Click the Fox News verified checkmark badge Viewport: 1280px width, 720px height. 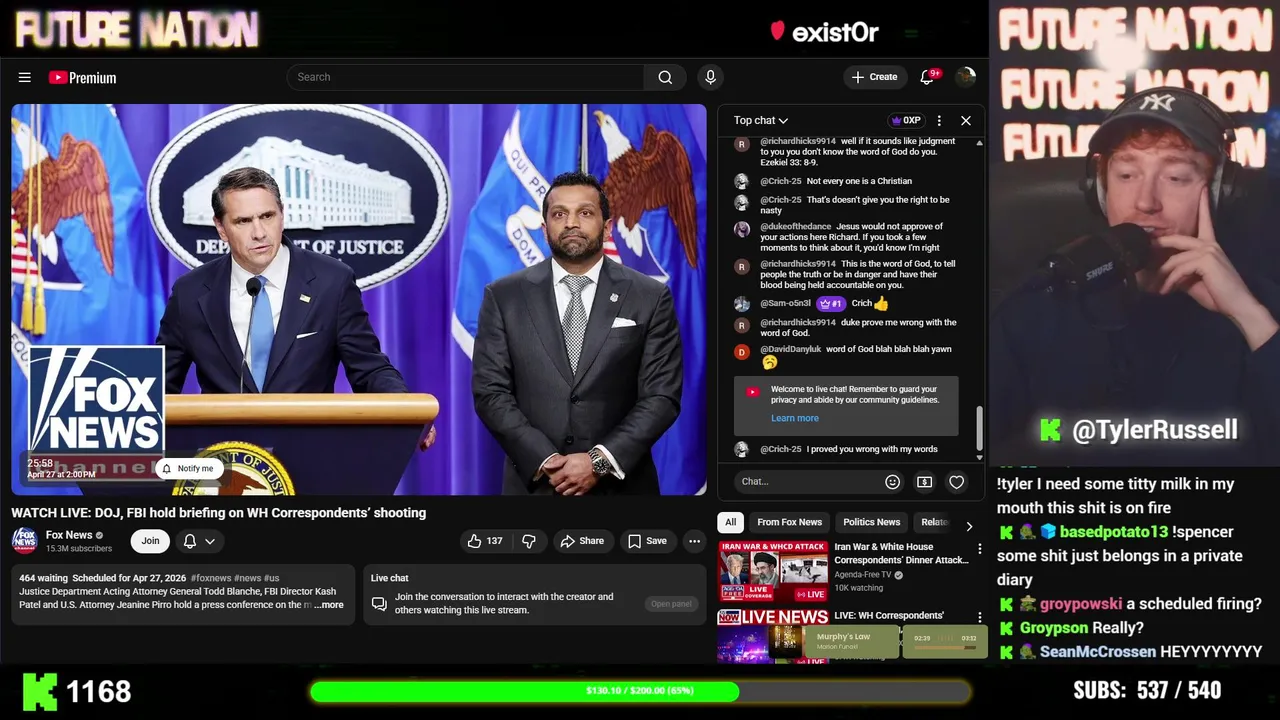coord(99,535)
